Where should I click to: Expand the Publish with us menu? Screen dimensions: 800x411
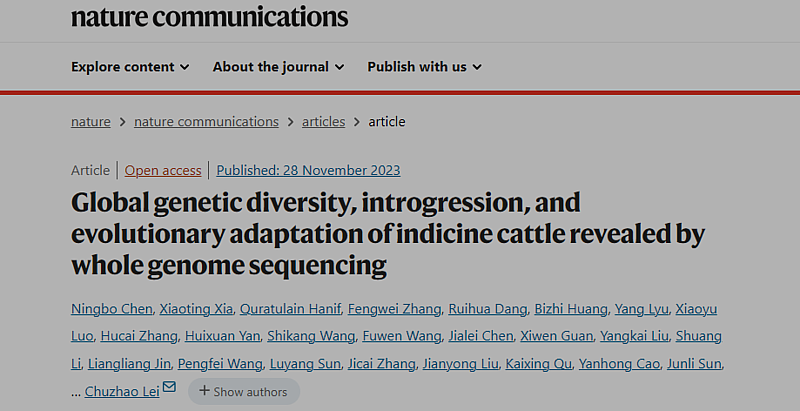pos(424,67)
